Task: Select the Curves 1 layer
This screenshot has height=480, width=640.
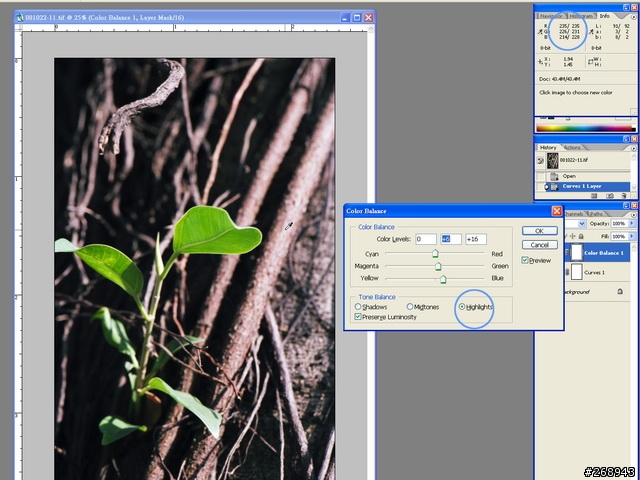Action: pos(598,272)
